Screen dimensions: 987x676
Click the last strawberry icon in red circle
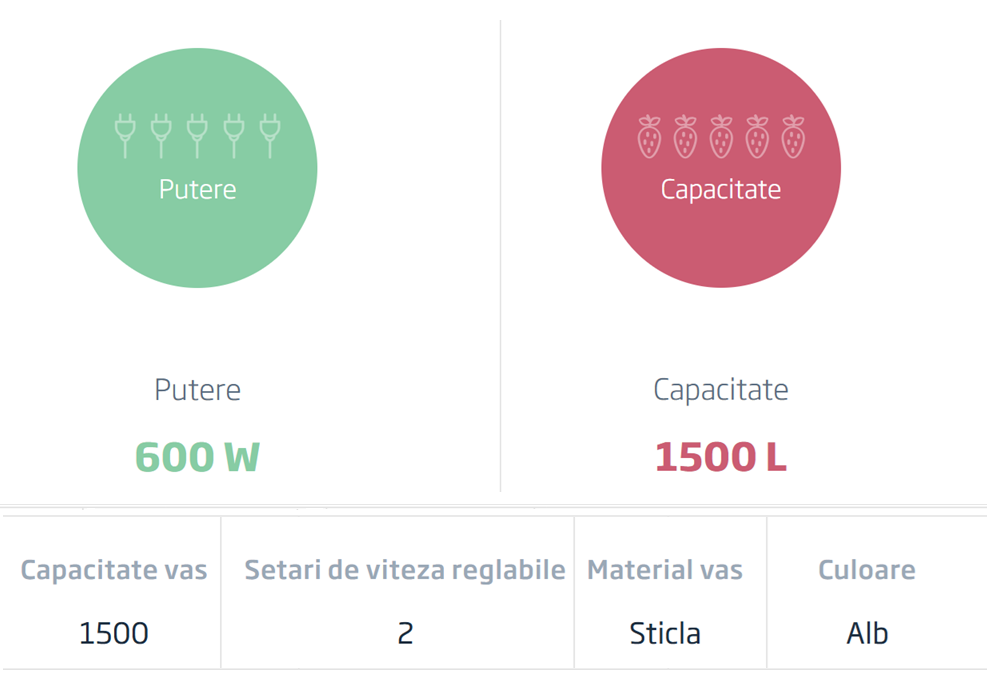(793, 137)
